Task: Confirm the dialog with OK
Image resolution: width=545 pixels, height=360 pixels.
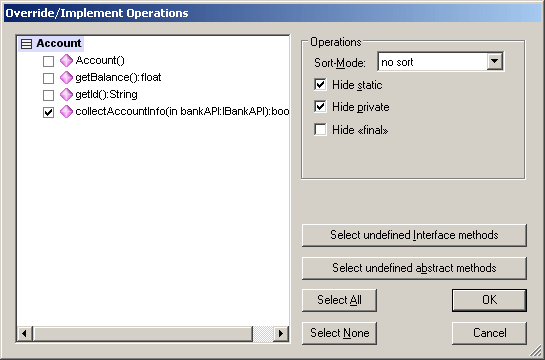Action: pyautogui.click(x=489, y=300)
